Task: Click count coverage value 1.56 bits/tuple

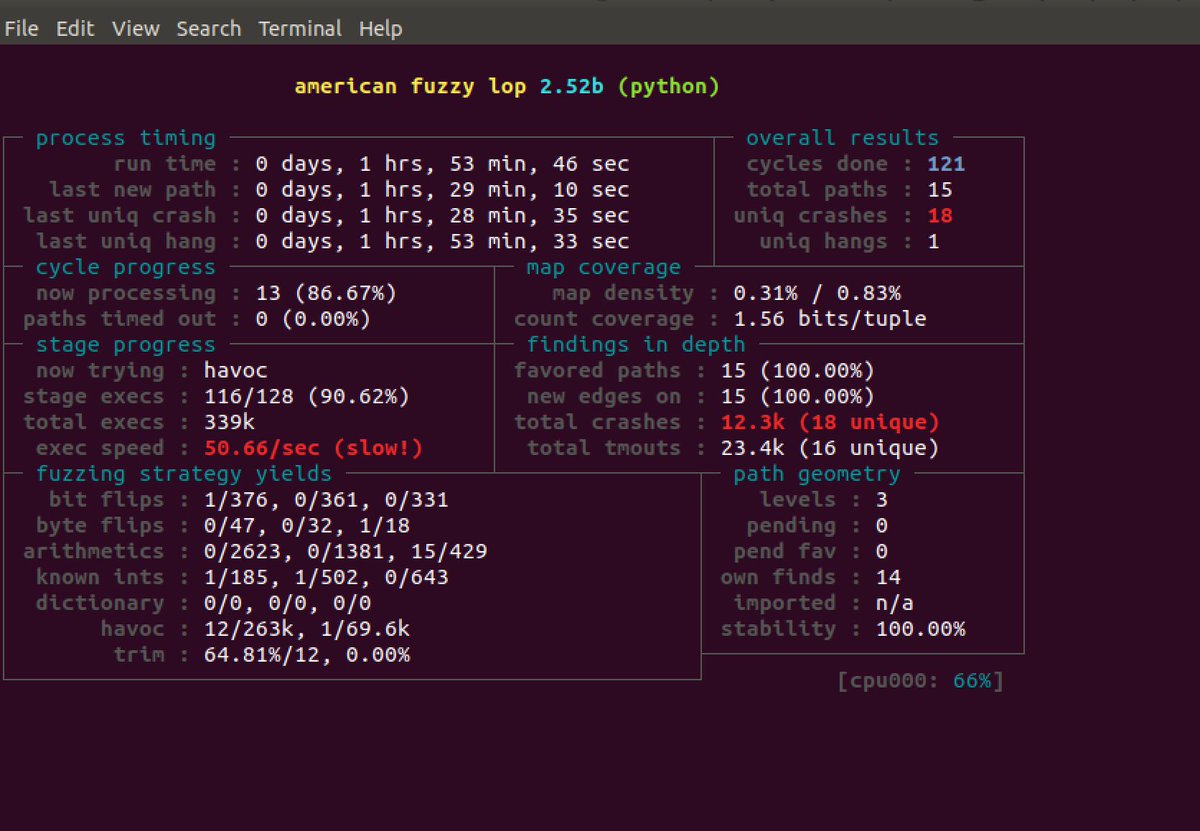Action: point(830,320)
